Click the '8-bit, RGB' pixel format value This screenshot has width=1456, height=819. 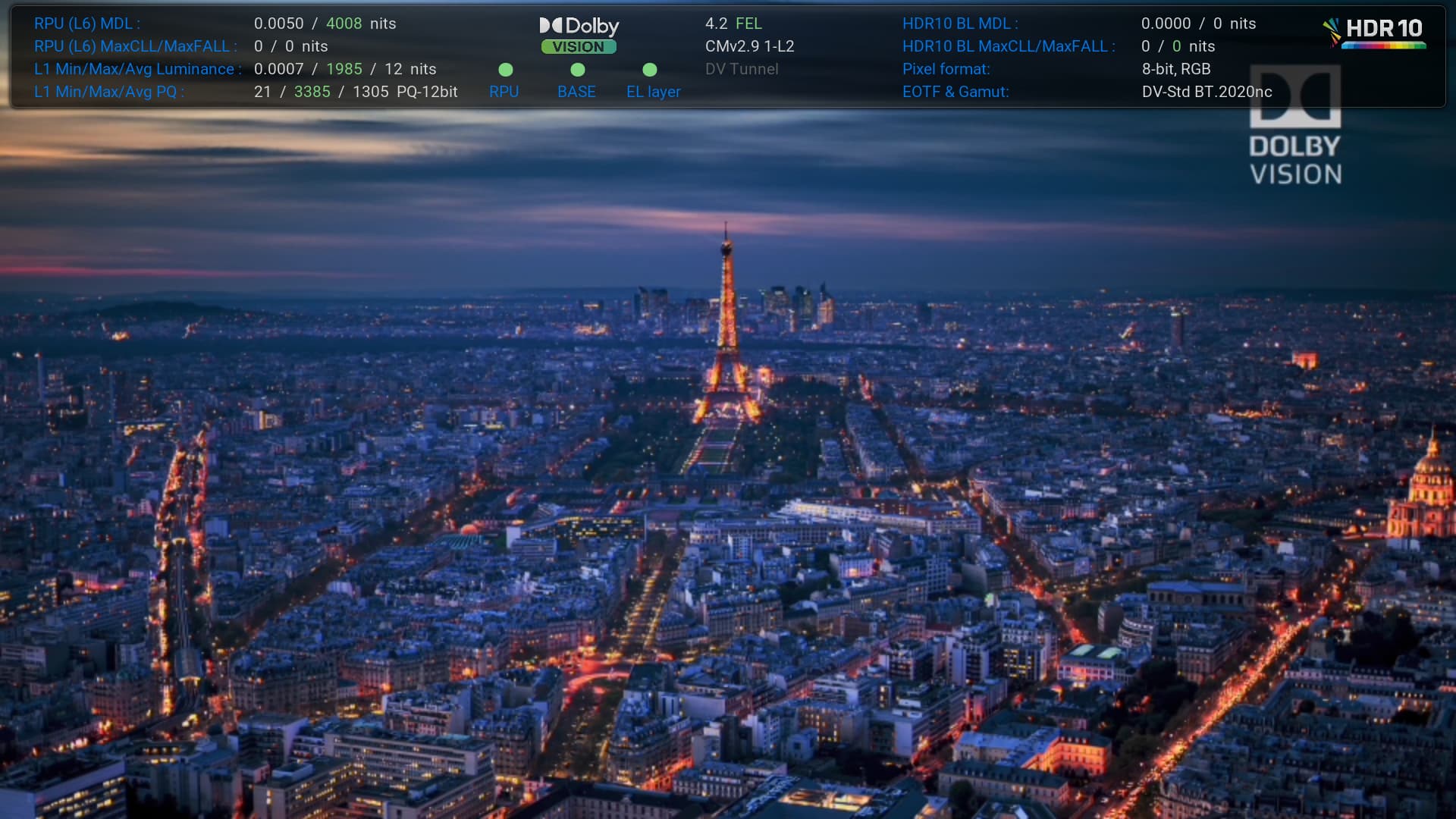1176,69
